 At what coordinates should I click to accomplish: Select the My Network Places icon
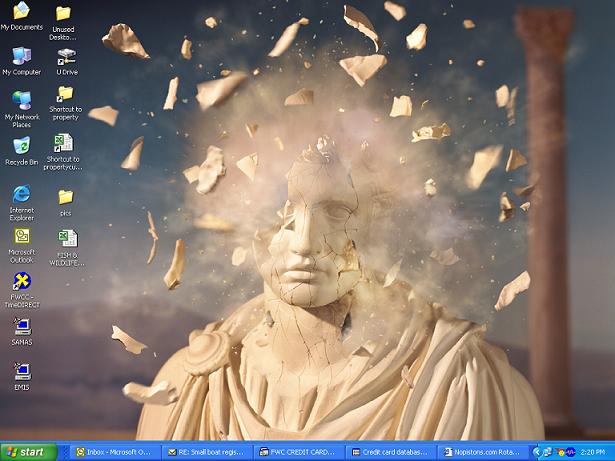tap(21, 101)
